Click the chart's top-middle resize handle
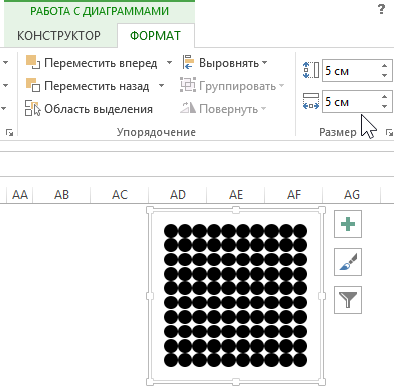Viewport: 394px width, 387px height. point(236,210)
